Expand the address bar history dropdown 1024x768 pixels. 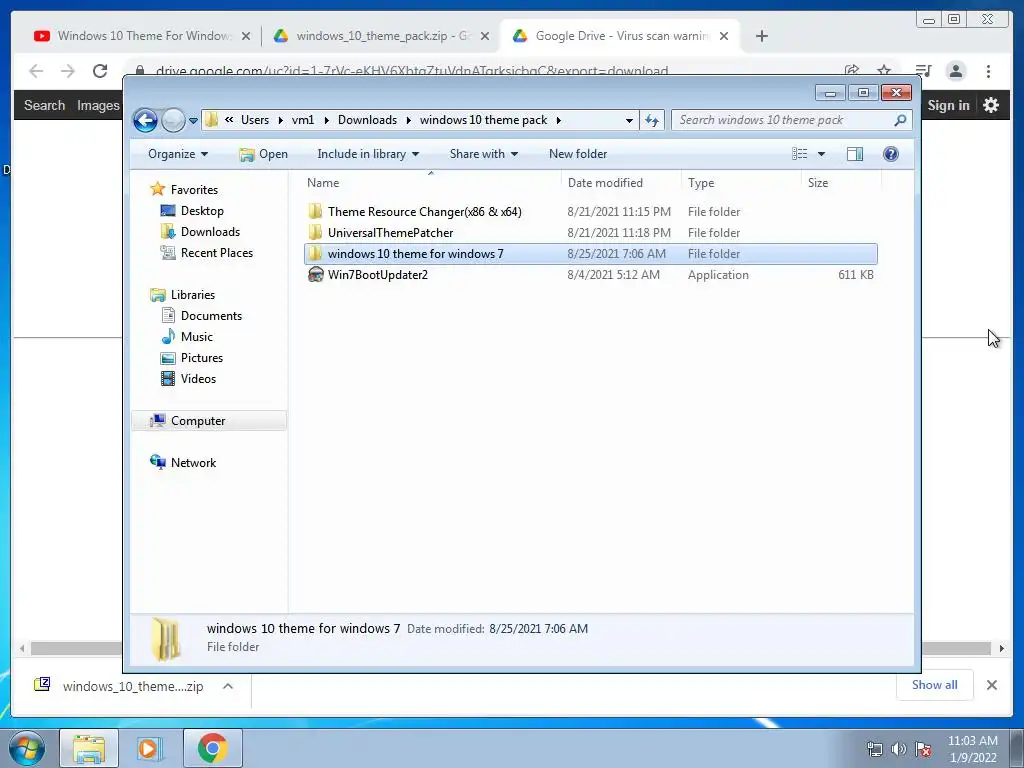[x=629, y=120]
